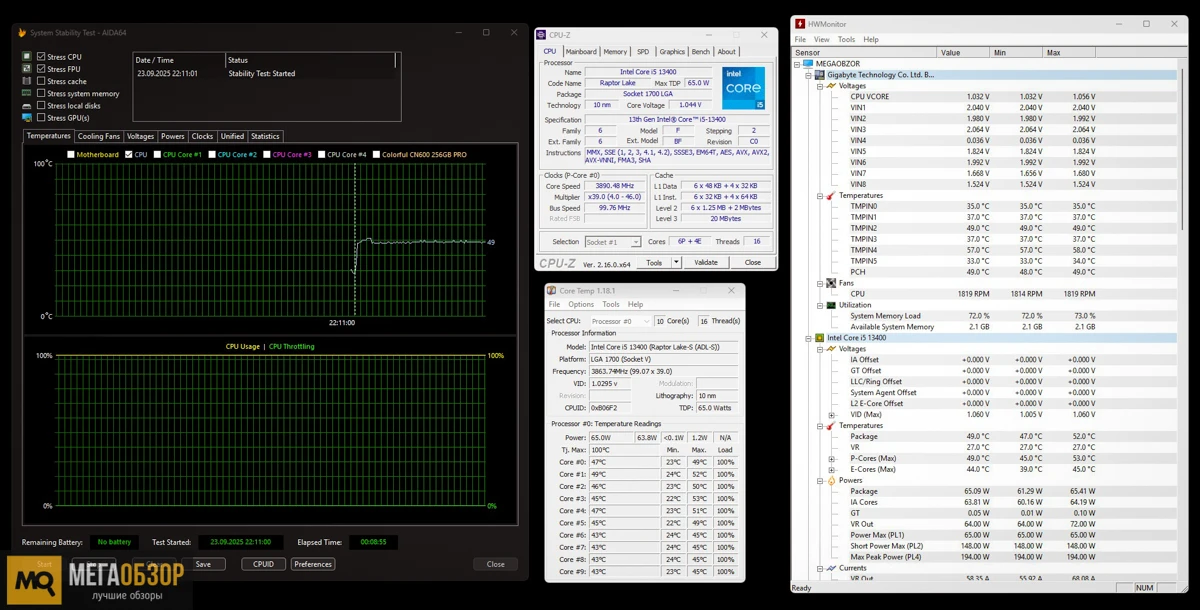Check the Motherboard temperature graph checkbox
Image resolution: width=1200 pixels, height=610 pixels.
pyautogui.click(x=71, y=155)
